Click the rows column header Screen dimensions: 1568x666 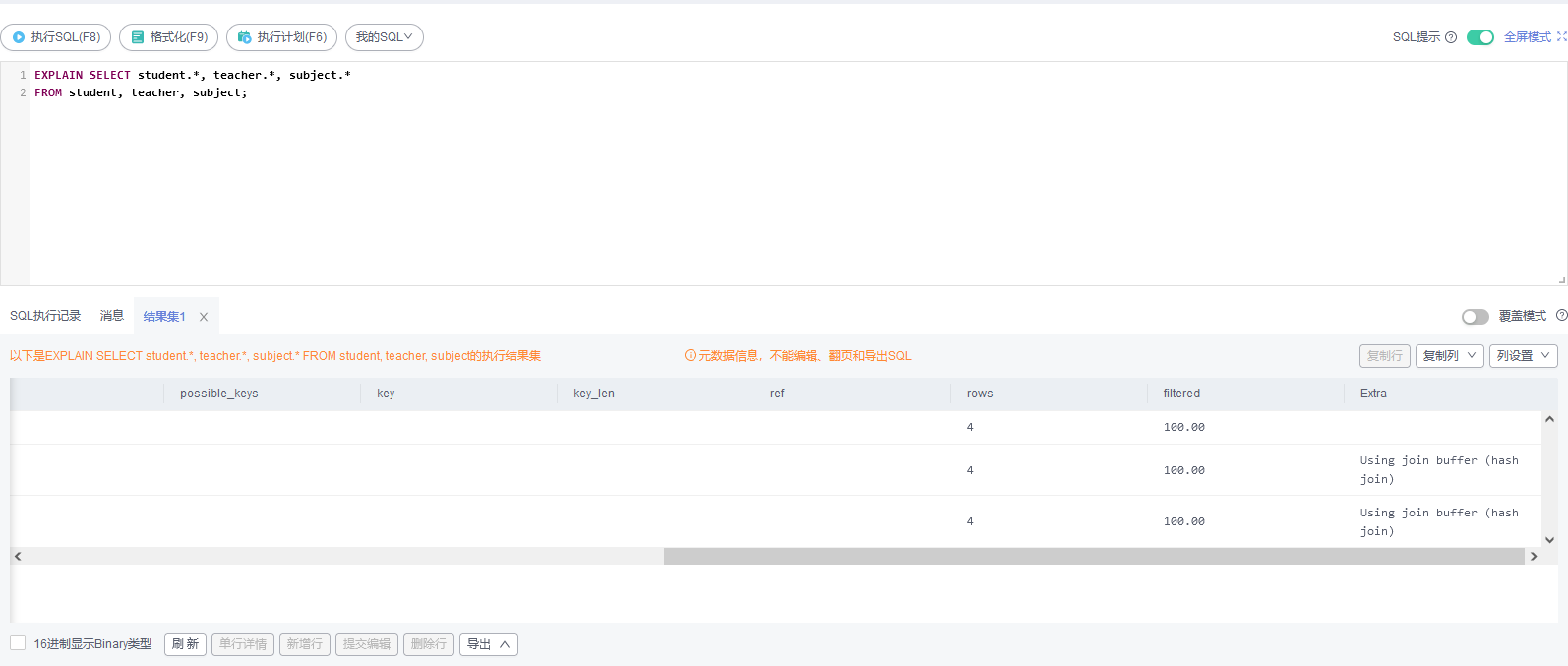click(x=980, y=394)
